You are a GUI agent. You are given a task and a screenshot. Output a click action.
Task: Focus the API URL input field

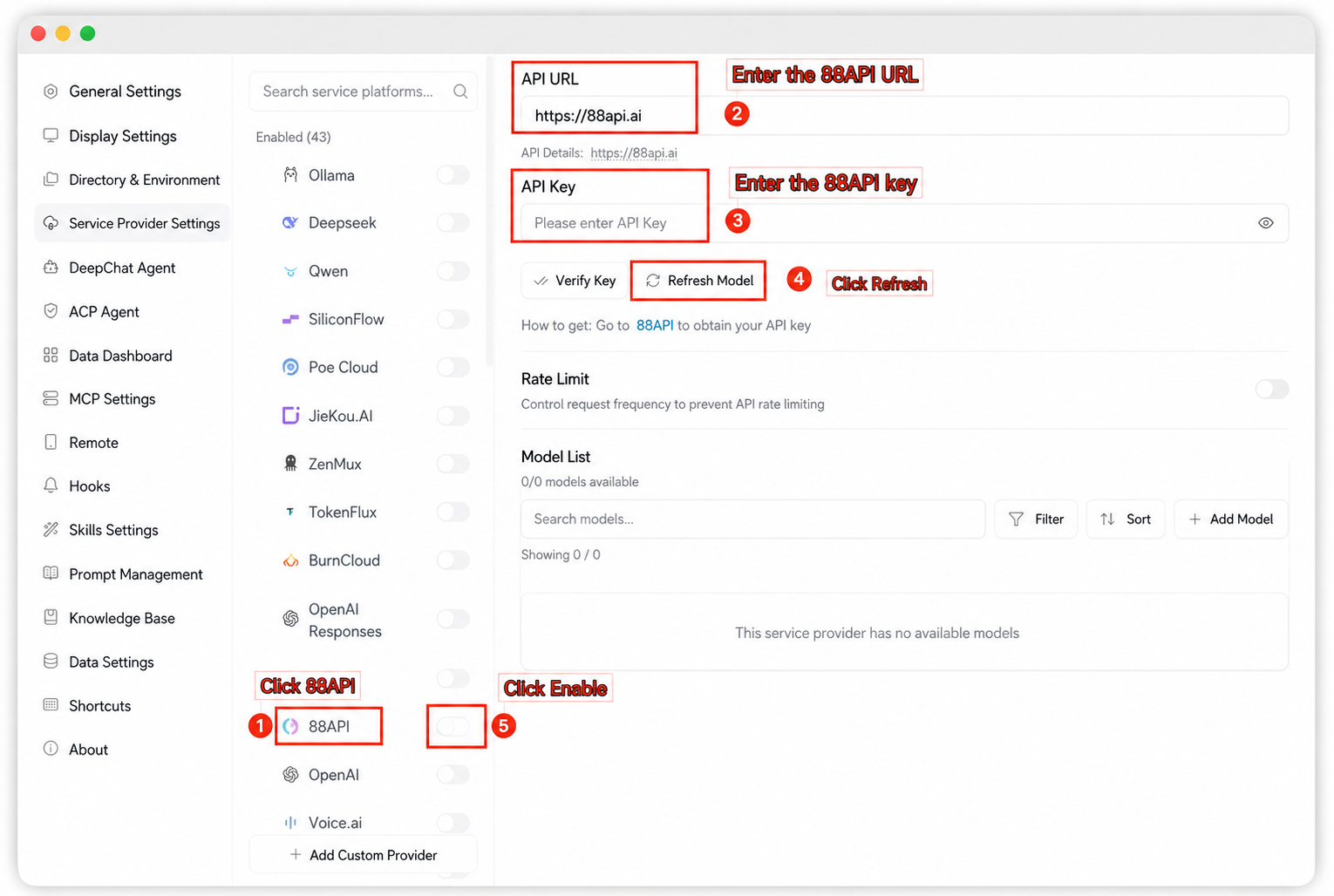click(905, 116)
